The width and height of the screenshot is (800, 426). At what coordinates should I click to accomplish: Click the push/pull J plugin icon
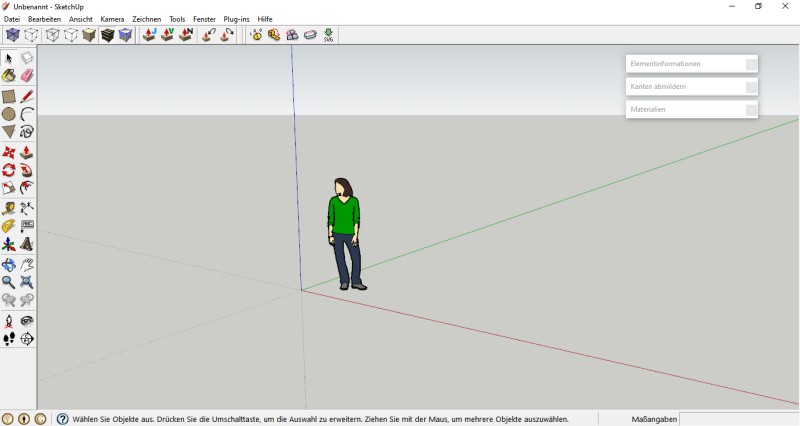pos(149,35)
